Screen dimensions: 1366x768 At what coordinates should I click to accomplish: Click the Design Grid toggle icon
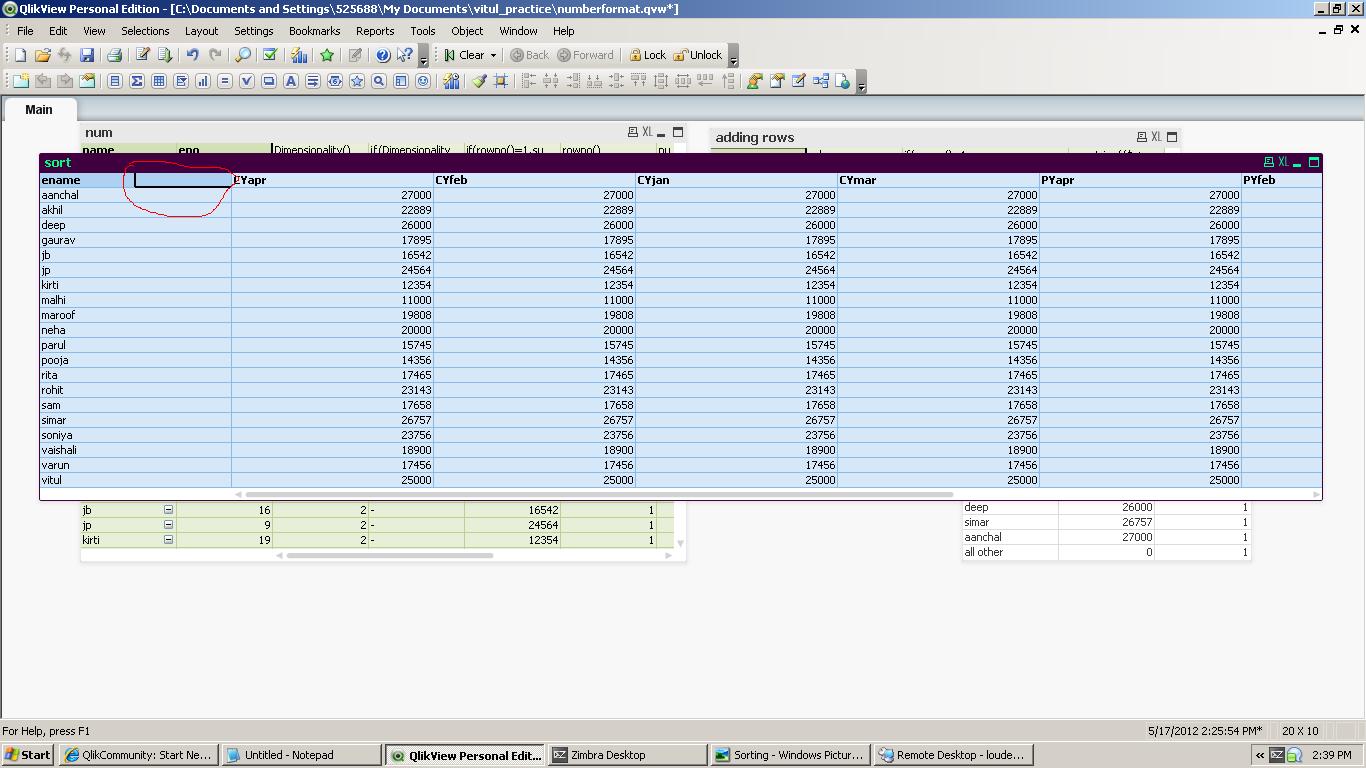(501, 82)
